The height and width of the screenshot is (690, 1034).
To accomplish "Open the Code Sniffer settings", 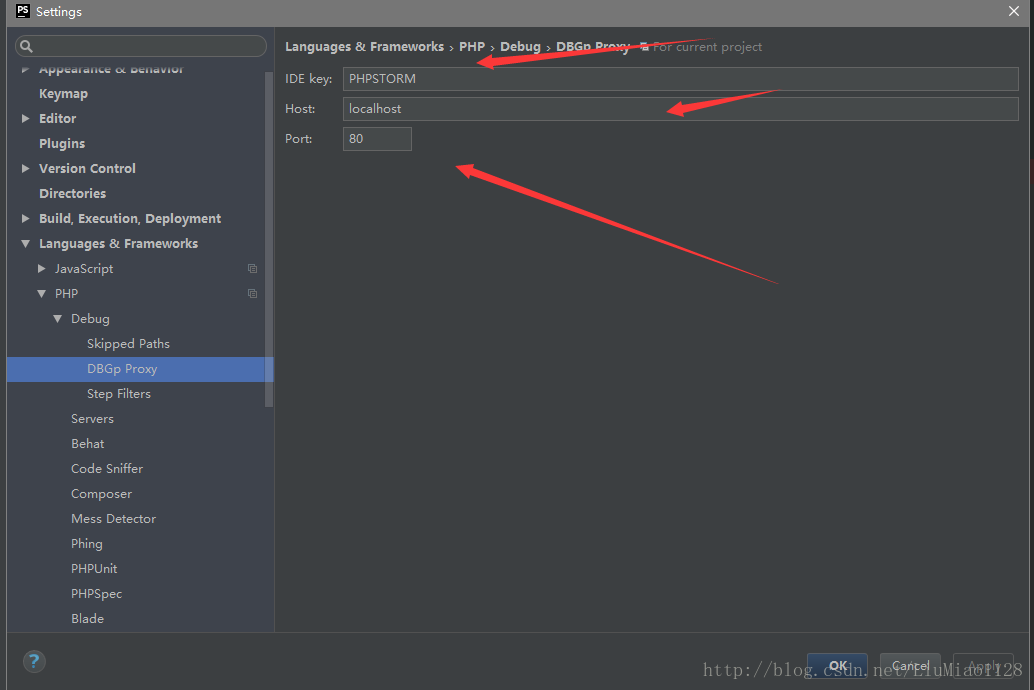I will pyautogui.click(x=107, y=468).
